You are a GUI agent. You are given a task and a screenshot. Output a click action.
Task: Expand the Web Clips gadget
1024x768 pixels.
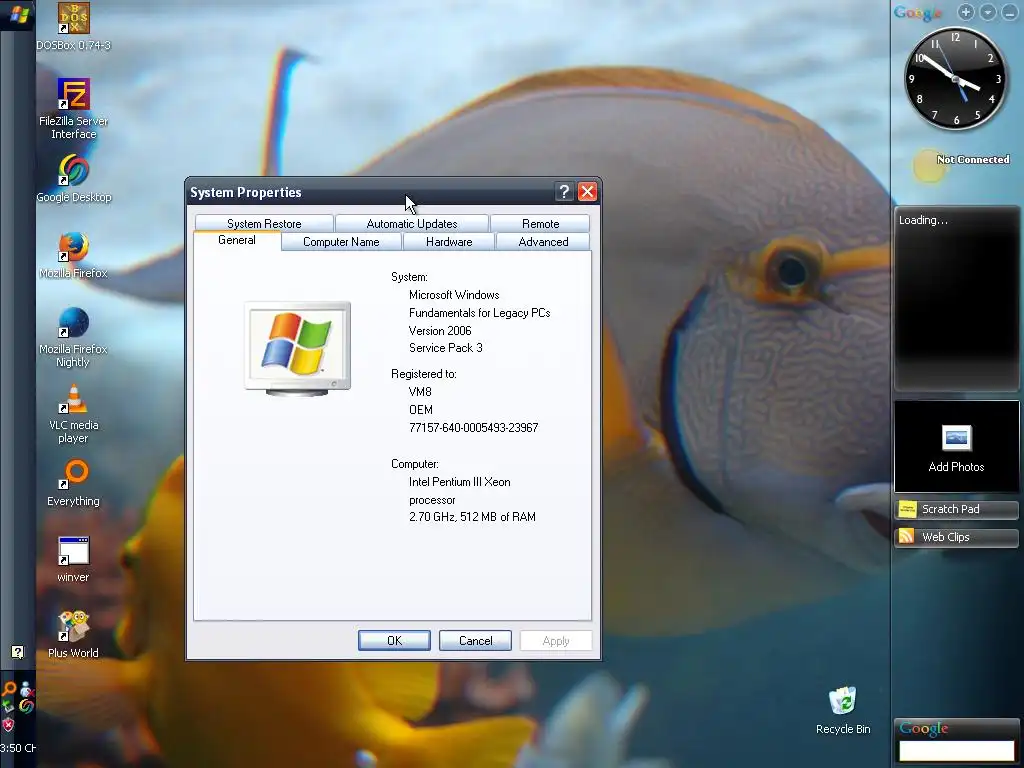(x=956, y=537)
